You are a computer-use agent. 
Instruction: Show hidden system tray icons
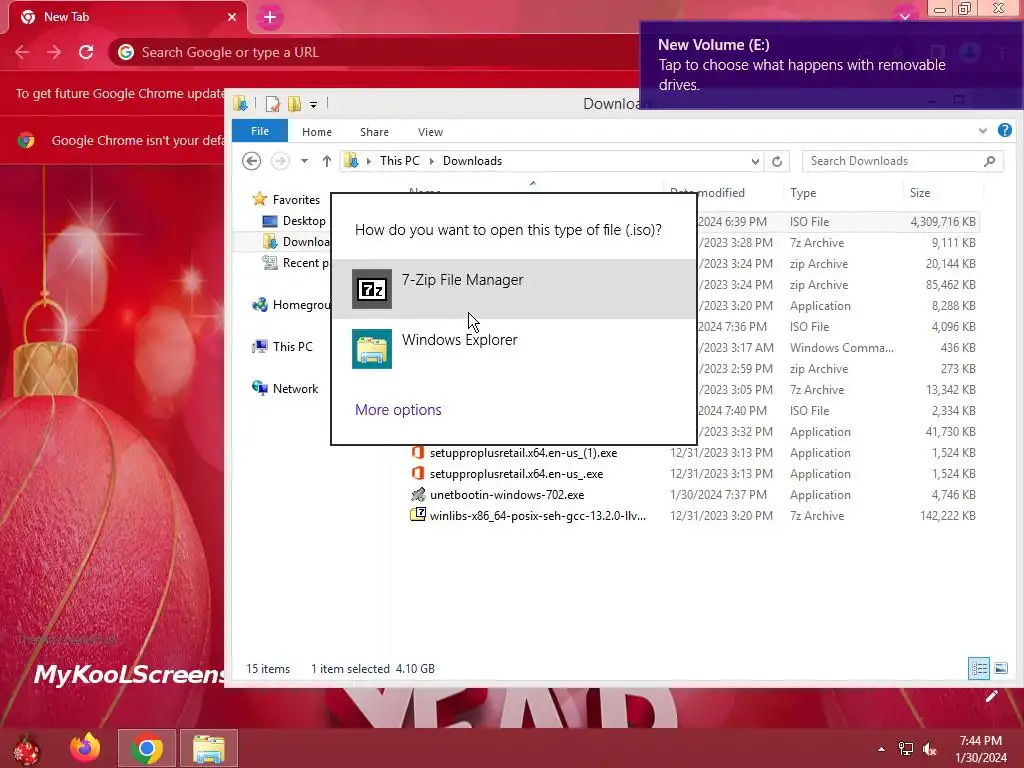click(x=882, y=749)
